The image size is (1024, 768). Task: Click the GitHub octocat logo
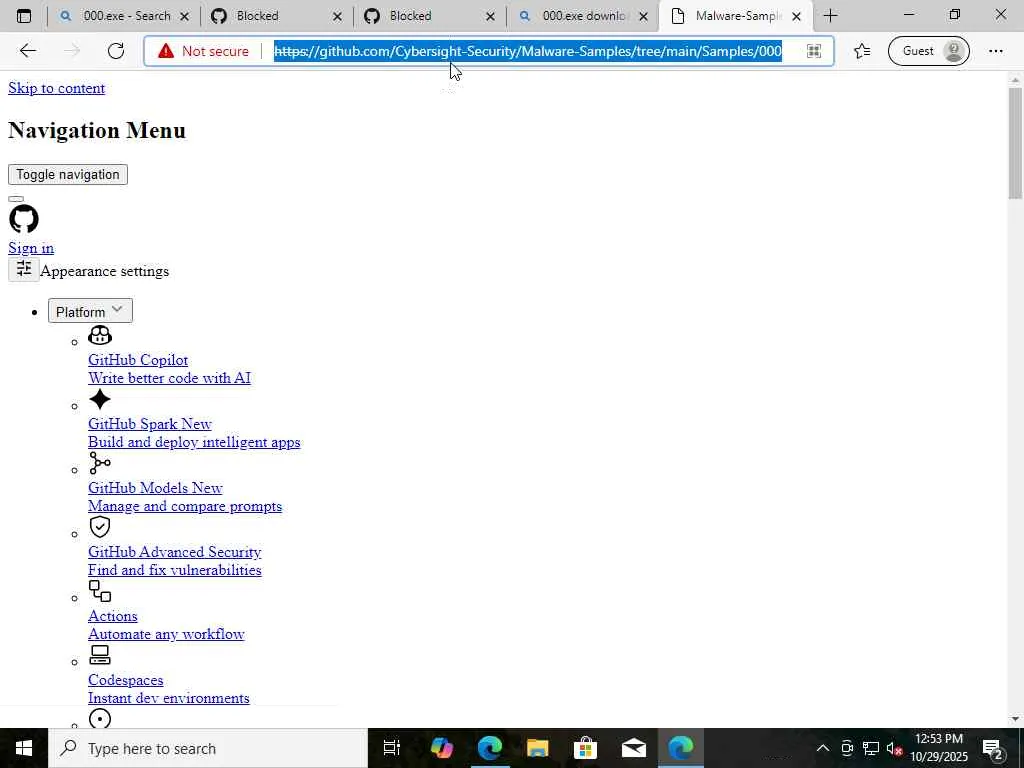tap(24, 219)
